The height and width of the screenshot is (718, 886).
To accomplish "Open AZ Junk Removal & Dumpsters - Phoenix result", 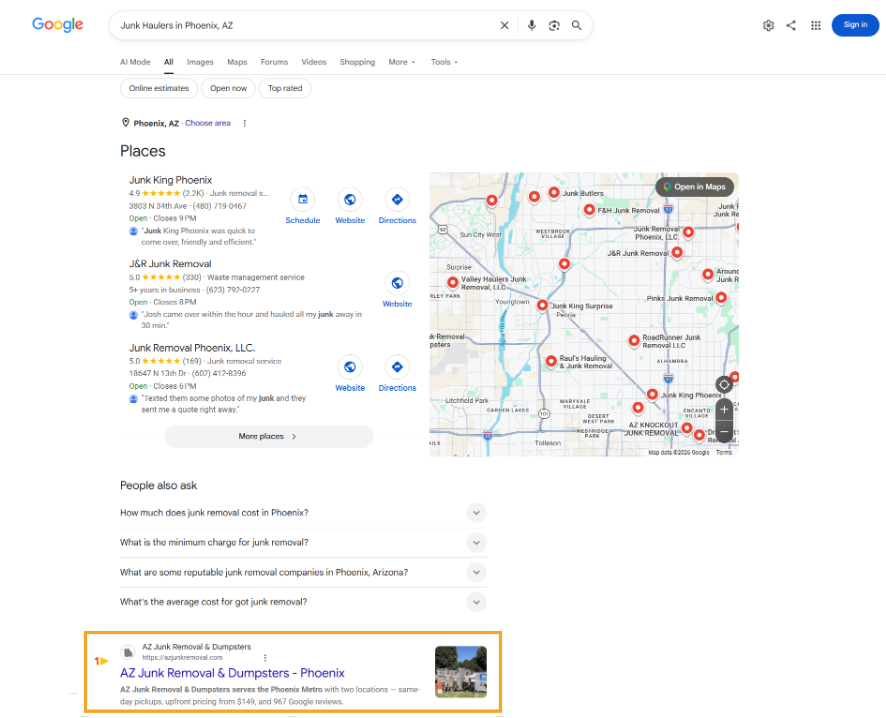I will (232, 673).
